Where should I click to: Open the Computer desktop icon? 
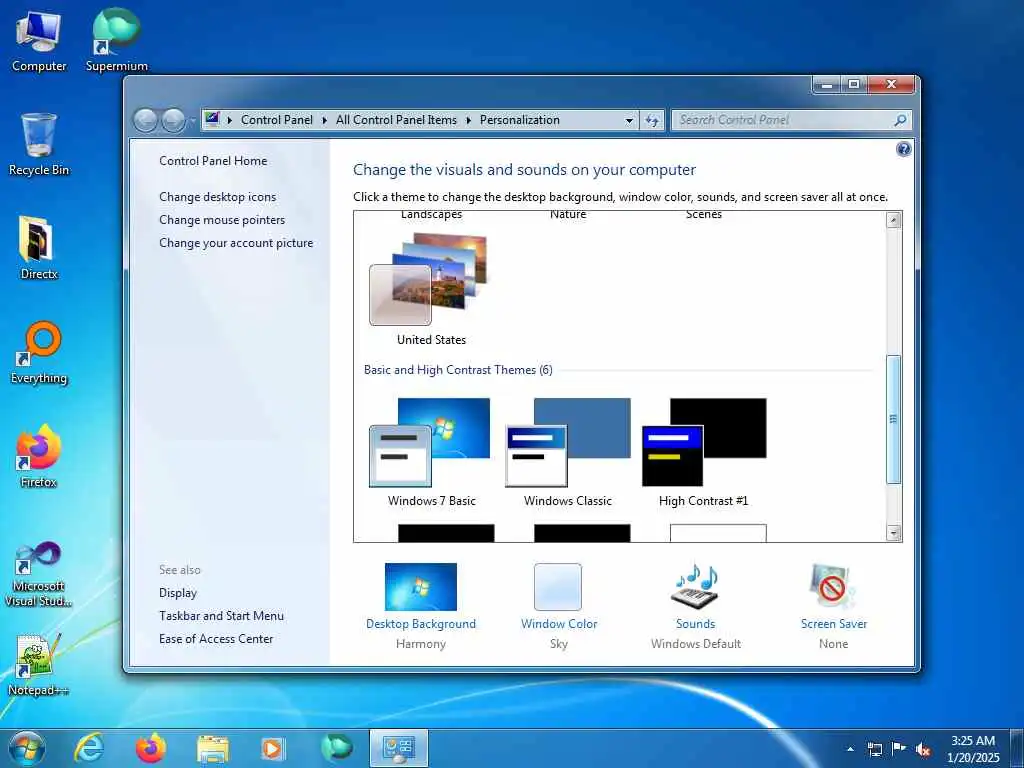pos(39,41)
